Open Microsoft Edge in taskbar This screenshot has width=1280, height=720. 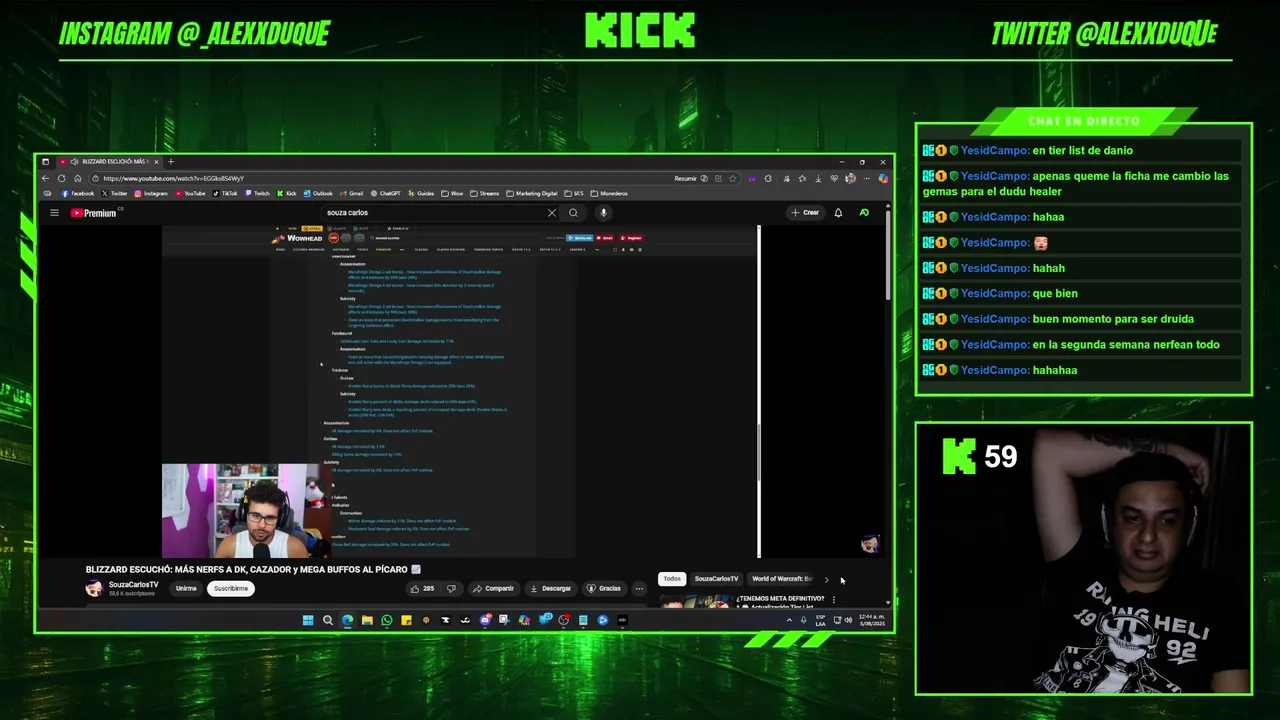click(347, 620)
